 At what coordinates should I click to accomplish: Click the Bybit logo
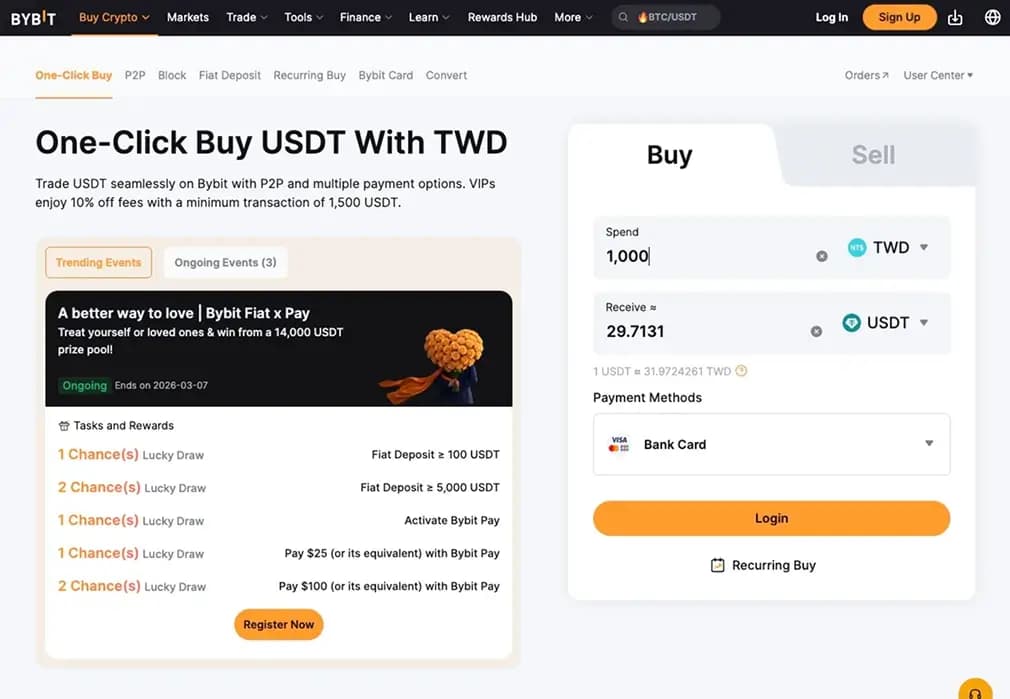point(33,17)
